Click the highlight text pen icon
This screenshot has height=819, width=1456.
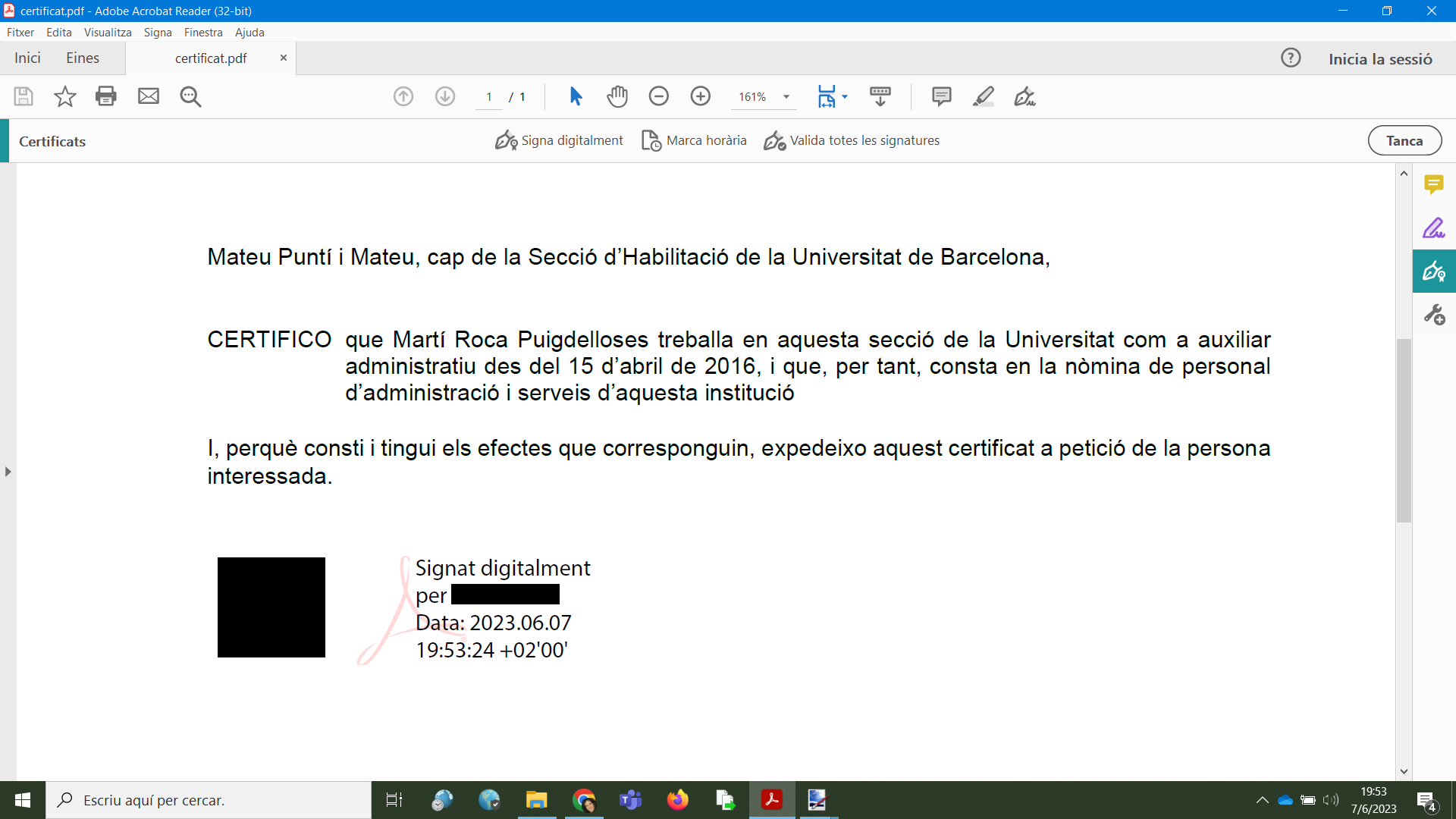pyautogui.click(x=984, y=96)
